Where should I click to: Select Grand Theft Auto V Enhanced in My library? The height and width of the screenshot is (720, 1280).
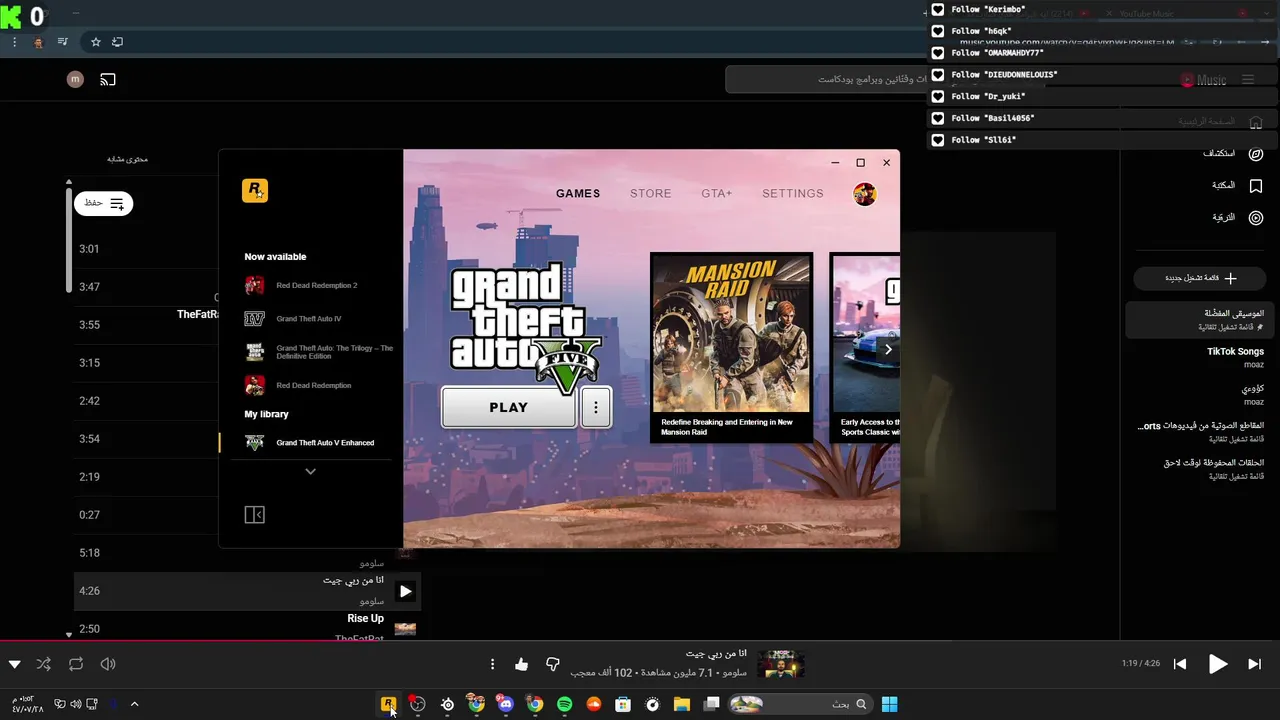click(310, 442)
